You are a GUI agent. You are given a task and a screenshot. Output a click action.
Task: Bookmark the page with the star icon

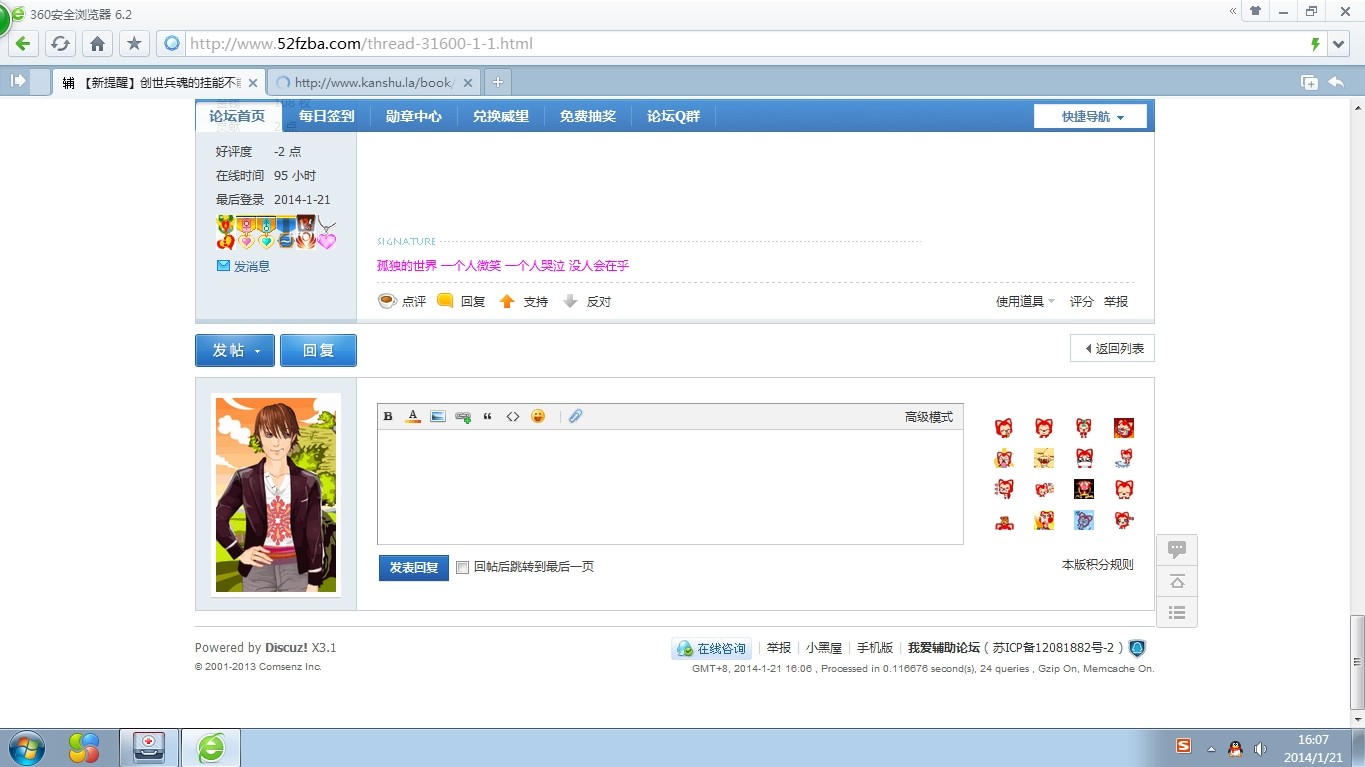[134, 44]
